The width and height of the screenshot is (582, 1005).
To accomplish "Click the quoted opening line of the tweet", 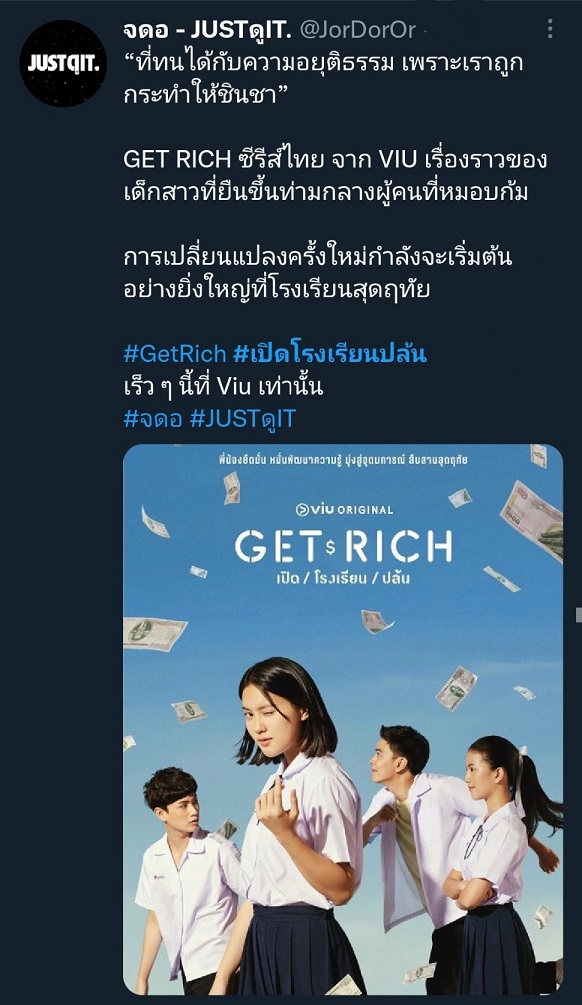I will coord(324,79).
